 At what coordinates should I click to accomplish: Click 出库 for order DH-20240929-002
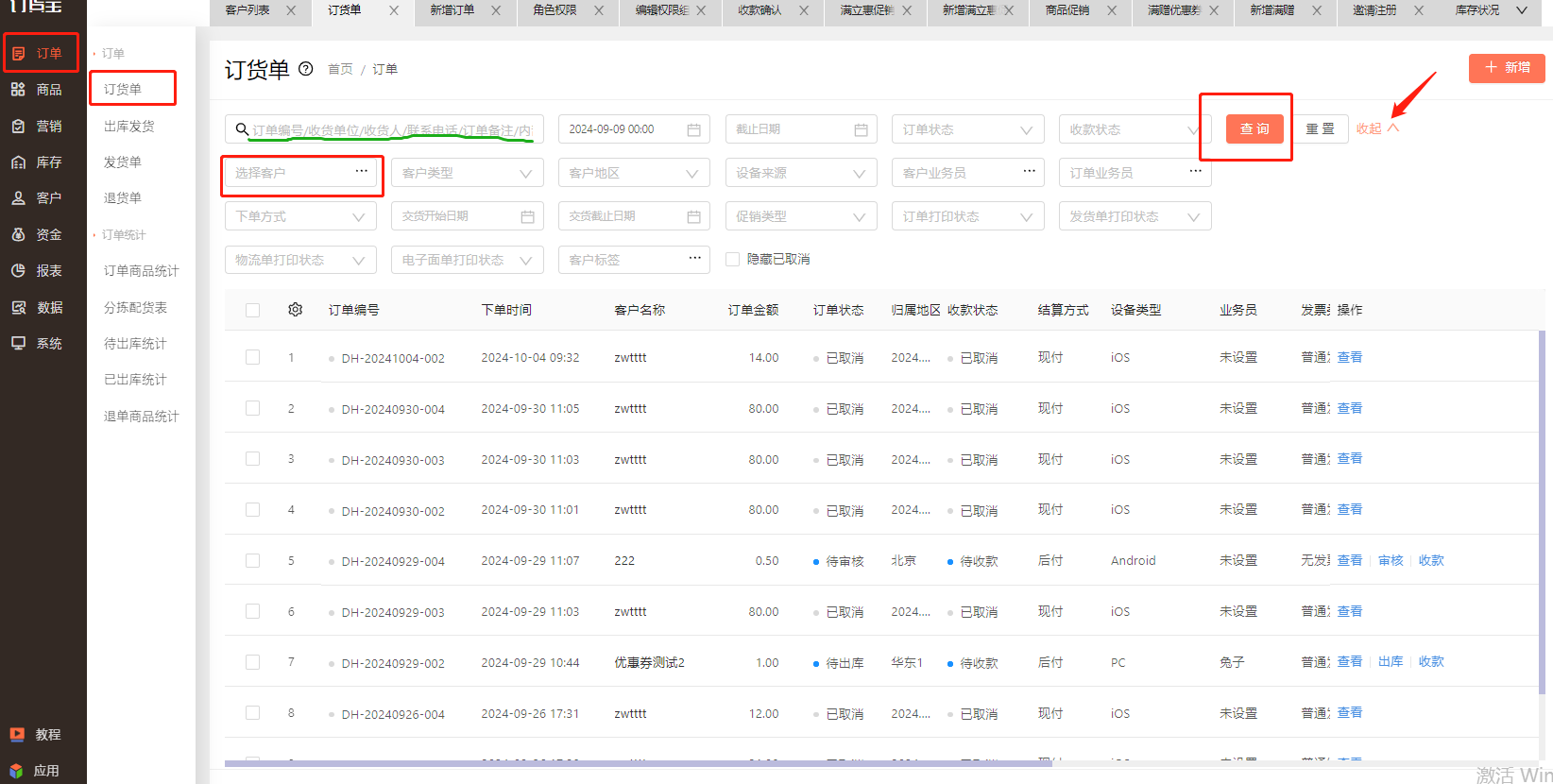[x=1391, y=662]
